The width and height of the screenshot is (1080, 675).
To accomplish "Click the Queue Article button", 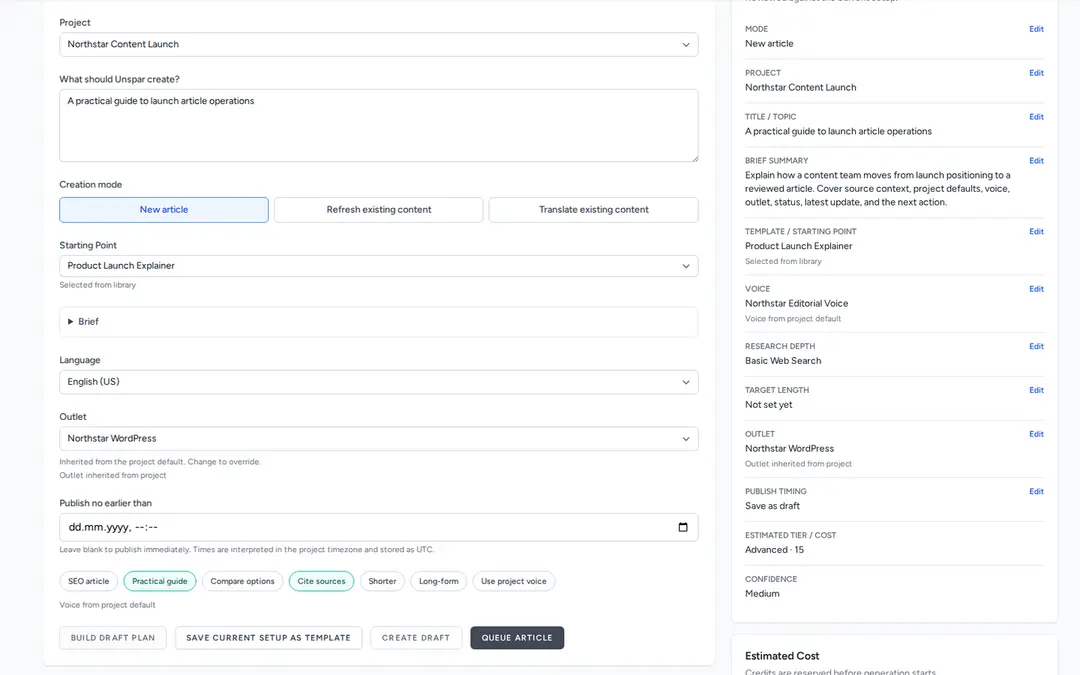I will coord(517,638).
